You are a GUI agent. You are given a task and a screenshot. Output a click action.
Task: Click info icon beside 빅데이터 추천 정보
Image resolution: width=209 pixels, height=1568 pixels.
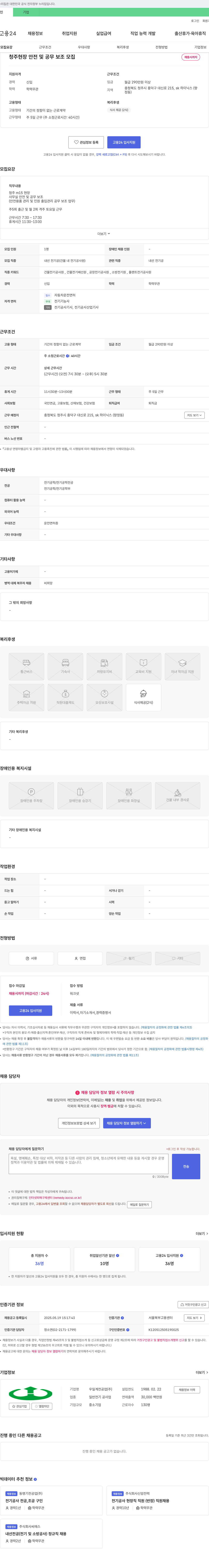tap(35, 1479)
